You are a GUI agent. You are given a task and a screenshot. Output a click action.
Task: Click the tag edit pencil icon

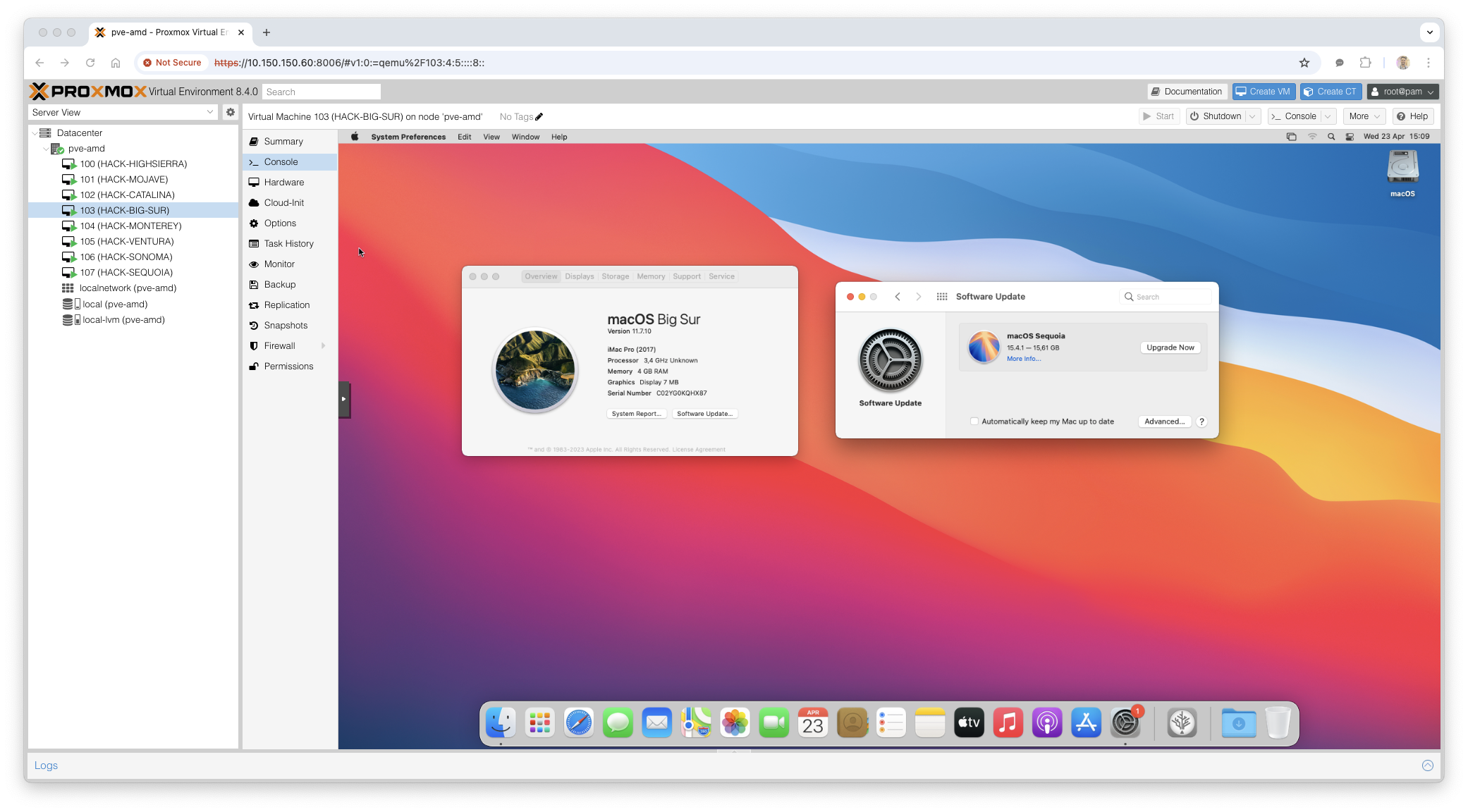pos(539,117)
